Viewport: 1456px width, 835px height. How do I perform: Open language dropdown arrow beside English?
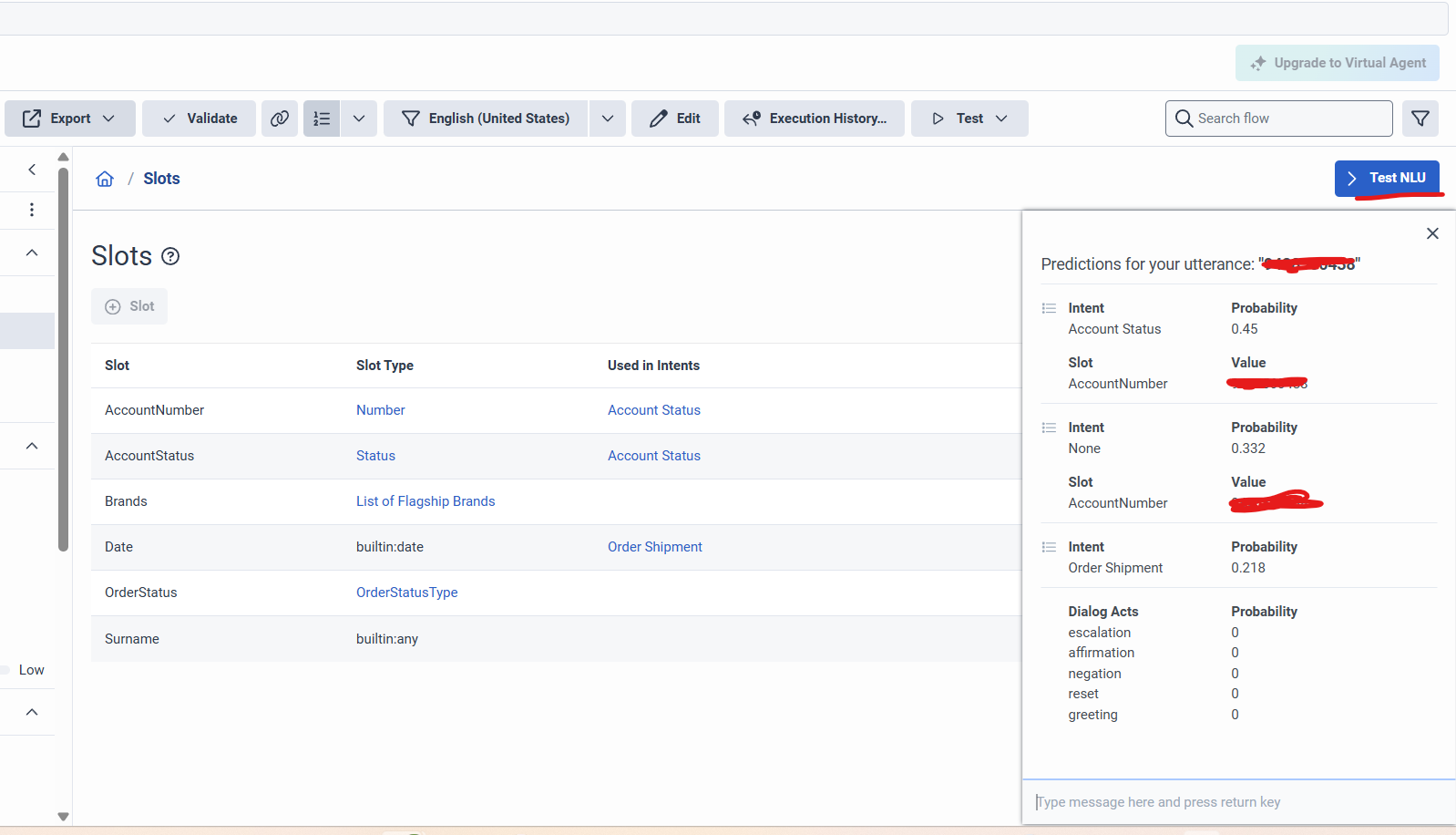[x=608, y=119]
